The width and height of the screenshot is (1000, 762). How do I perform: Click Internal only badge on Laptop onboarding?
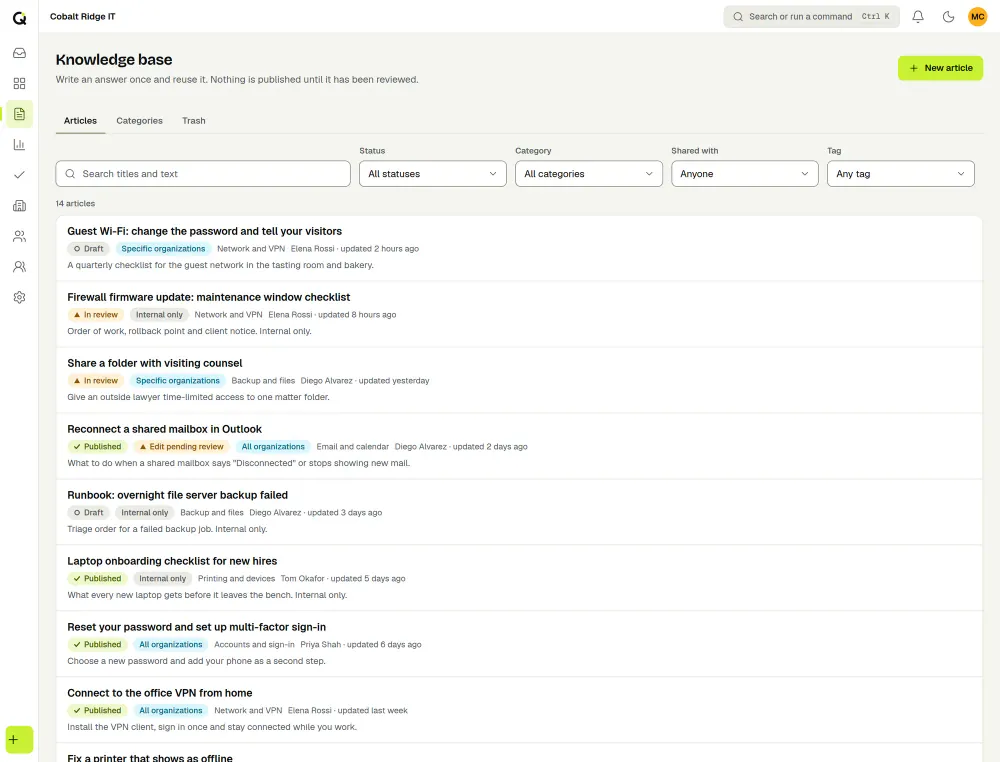[x=163, y=578]
